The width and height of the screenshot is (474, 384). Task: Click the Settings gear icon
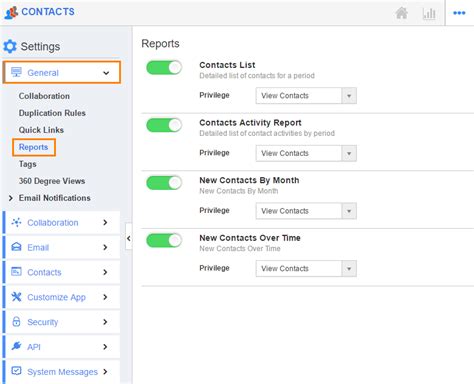[10, 46]
